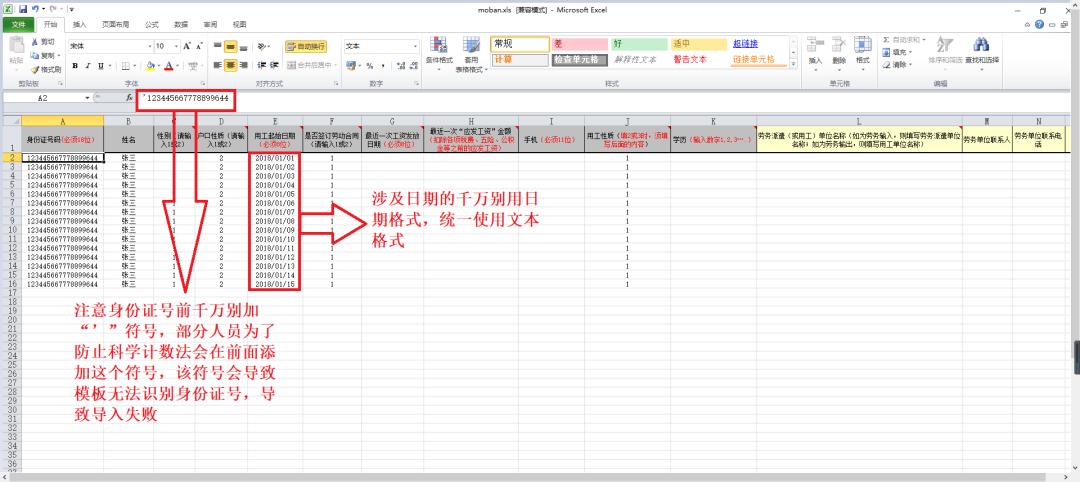
Task: Open the font name 宋体 dropdown
Action: pos(150,46)
